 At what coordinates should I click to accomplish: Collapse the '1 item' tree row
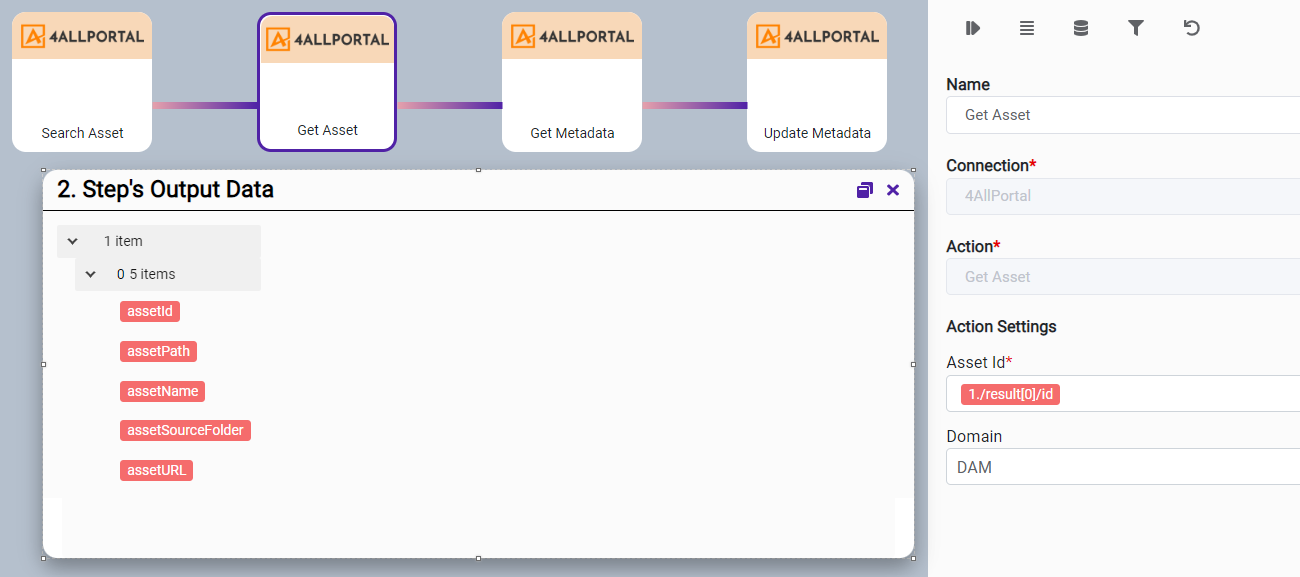pos(73,241)
